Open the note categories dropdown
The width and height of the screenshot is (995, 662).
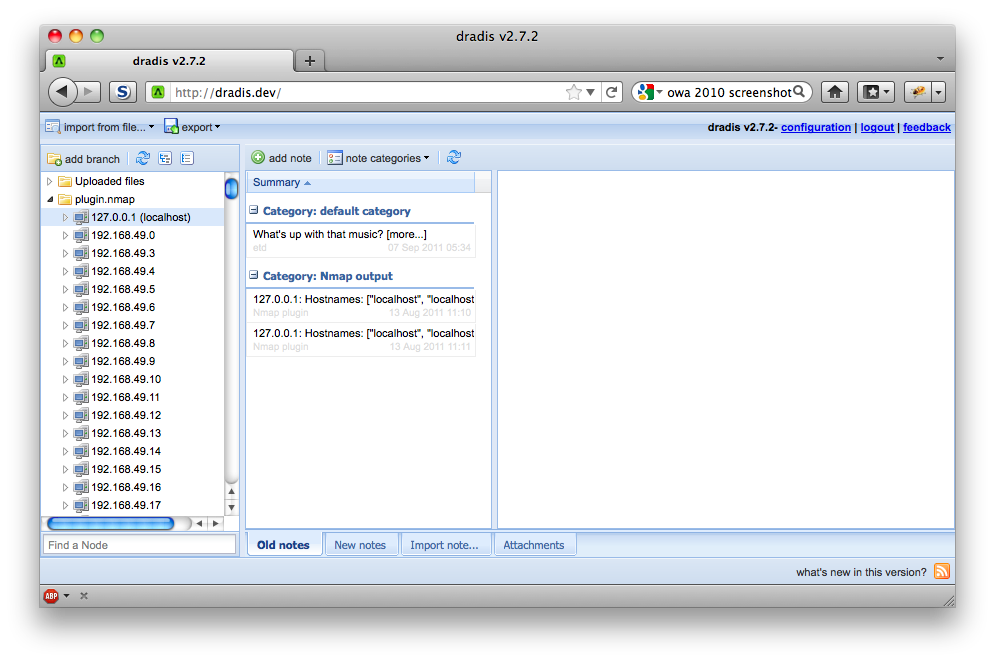point(379,157)
